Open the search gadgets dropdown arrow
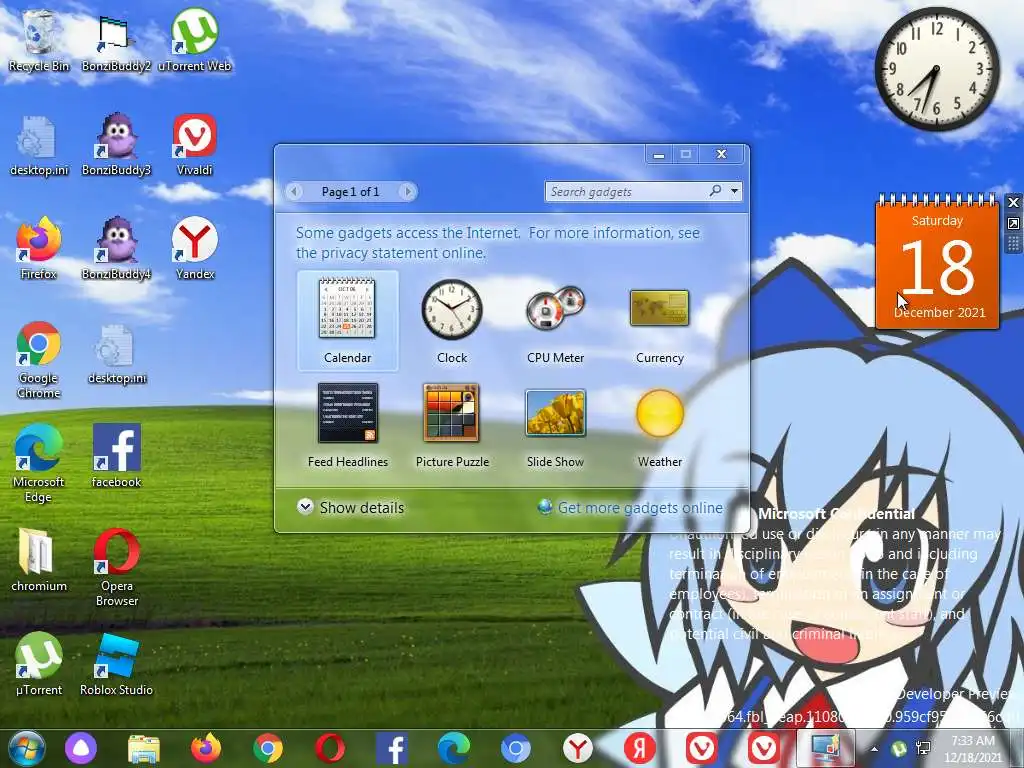 point(735,191)
